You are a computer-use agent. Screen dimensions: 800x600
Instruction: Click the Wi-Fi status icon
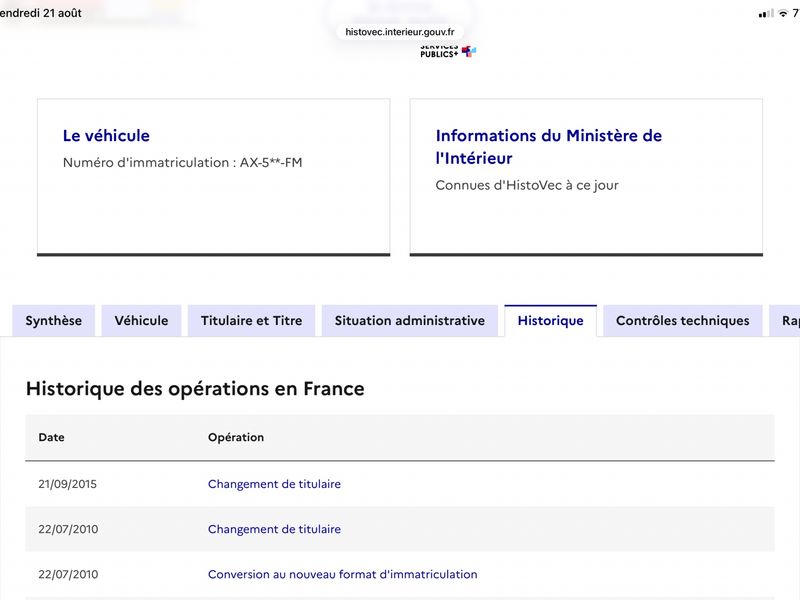(783, 13)
